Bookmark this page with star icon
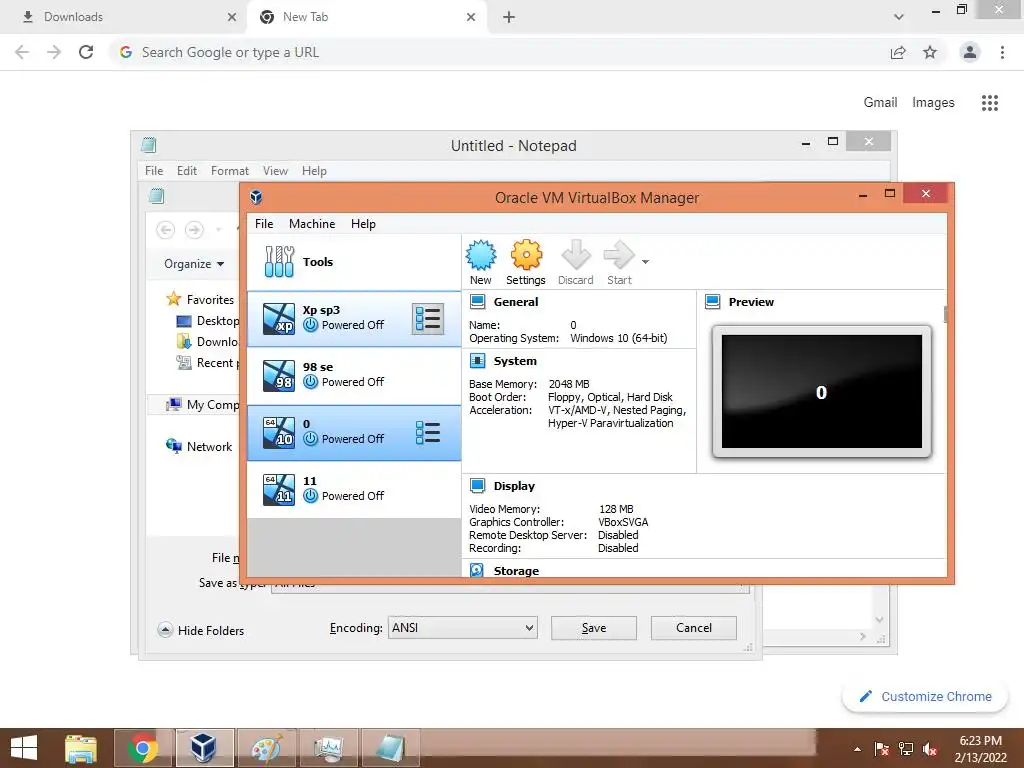Viewport: 1024px width, 768px height. 930,52
